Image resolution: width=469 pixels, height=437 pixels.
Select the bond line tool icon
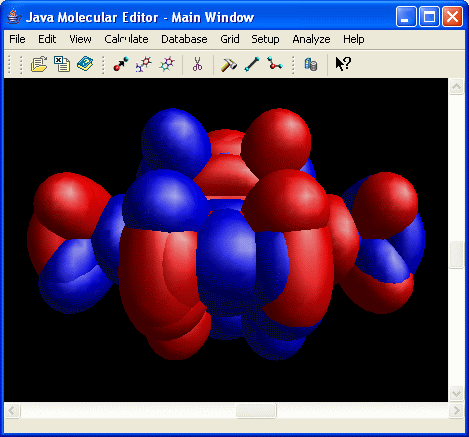(252, 64)
